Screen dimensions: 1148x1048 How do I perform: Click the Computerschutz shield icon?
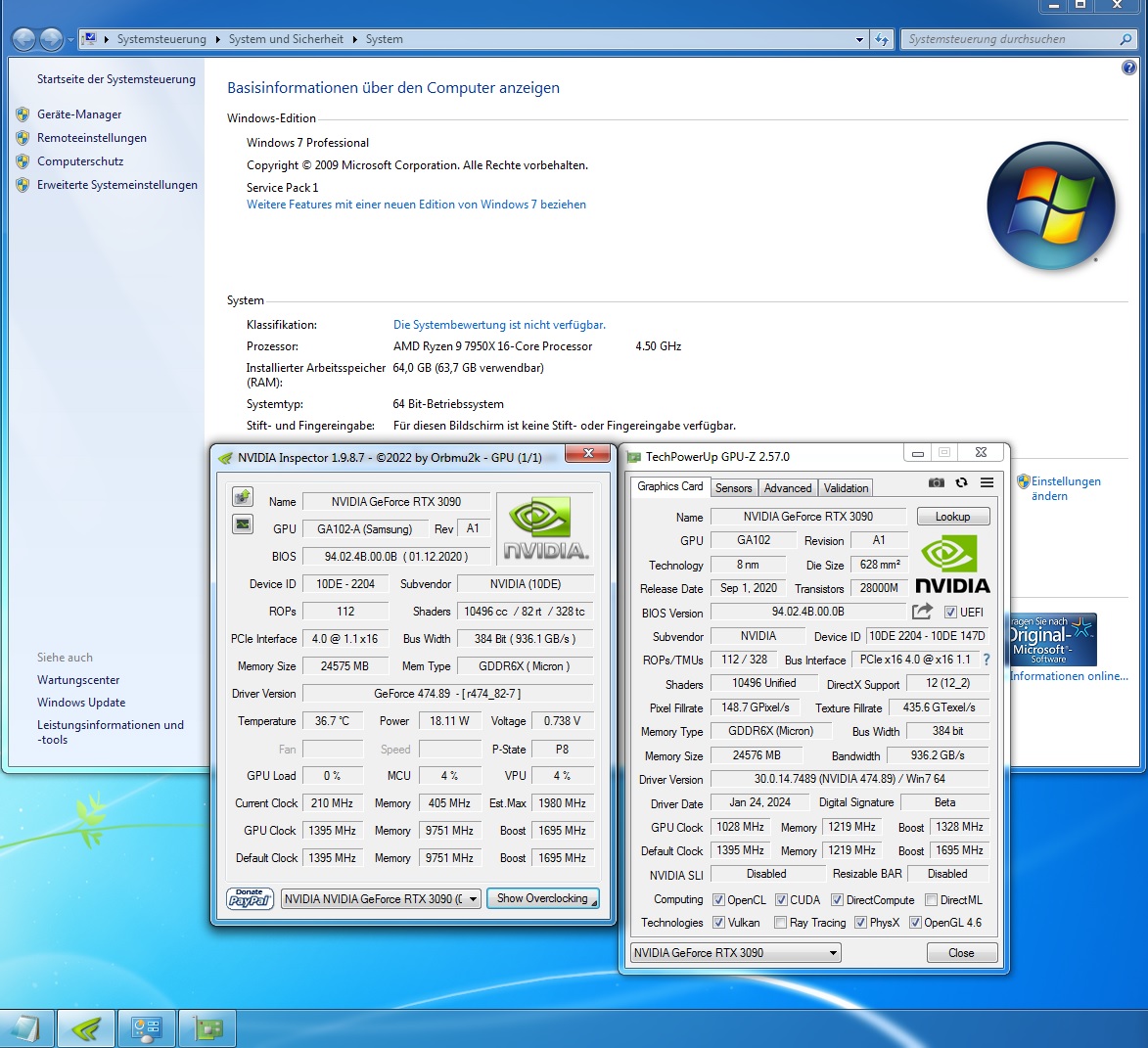point(23,161)
